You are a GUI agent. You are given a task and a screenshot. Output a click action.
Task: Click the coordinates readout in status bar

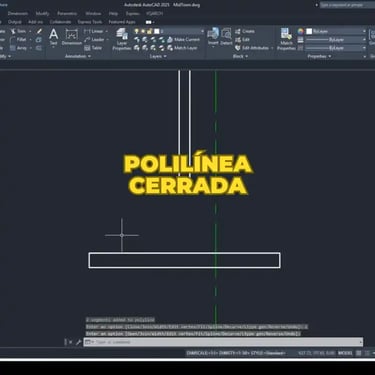pyautogui.click(x=316, y=353)
